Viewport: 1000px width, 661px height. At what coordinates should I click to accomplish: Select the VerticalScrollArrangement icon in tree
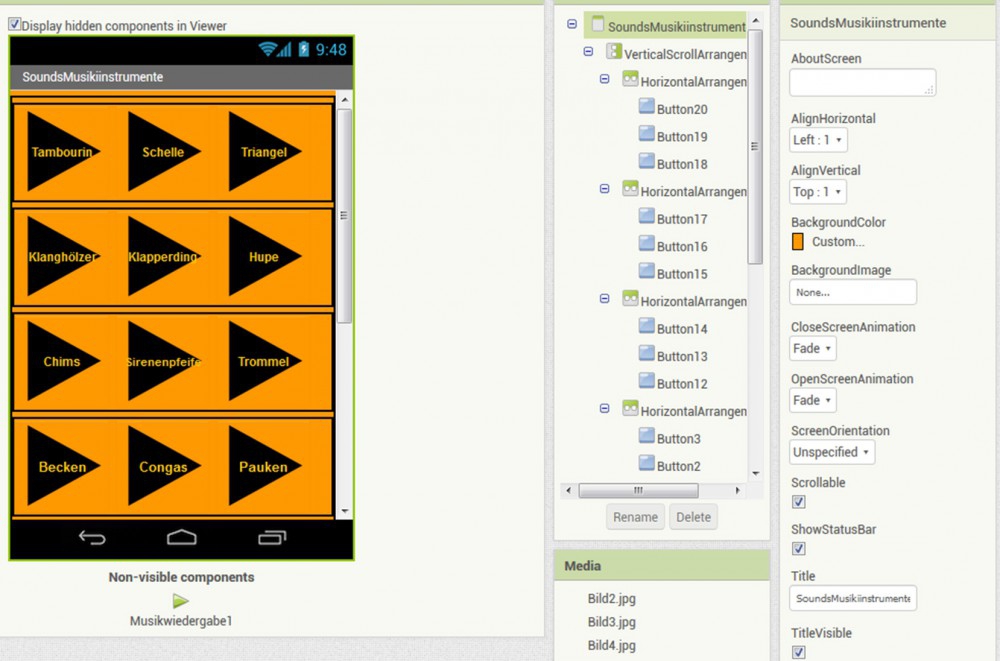(x=613, y=52)
